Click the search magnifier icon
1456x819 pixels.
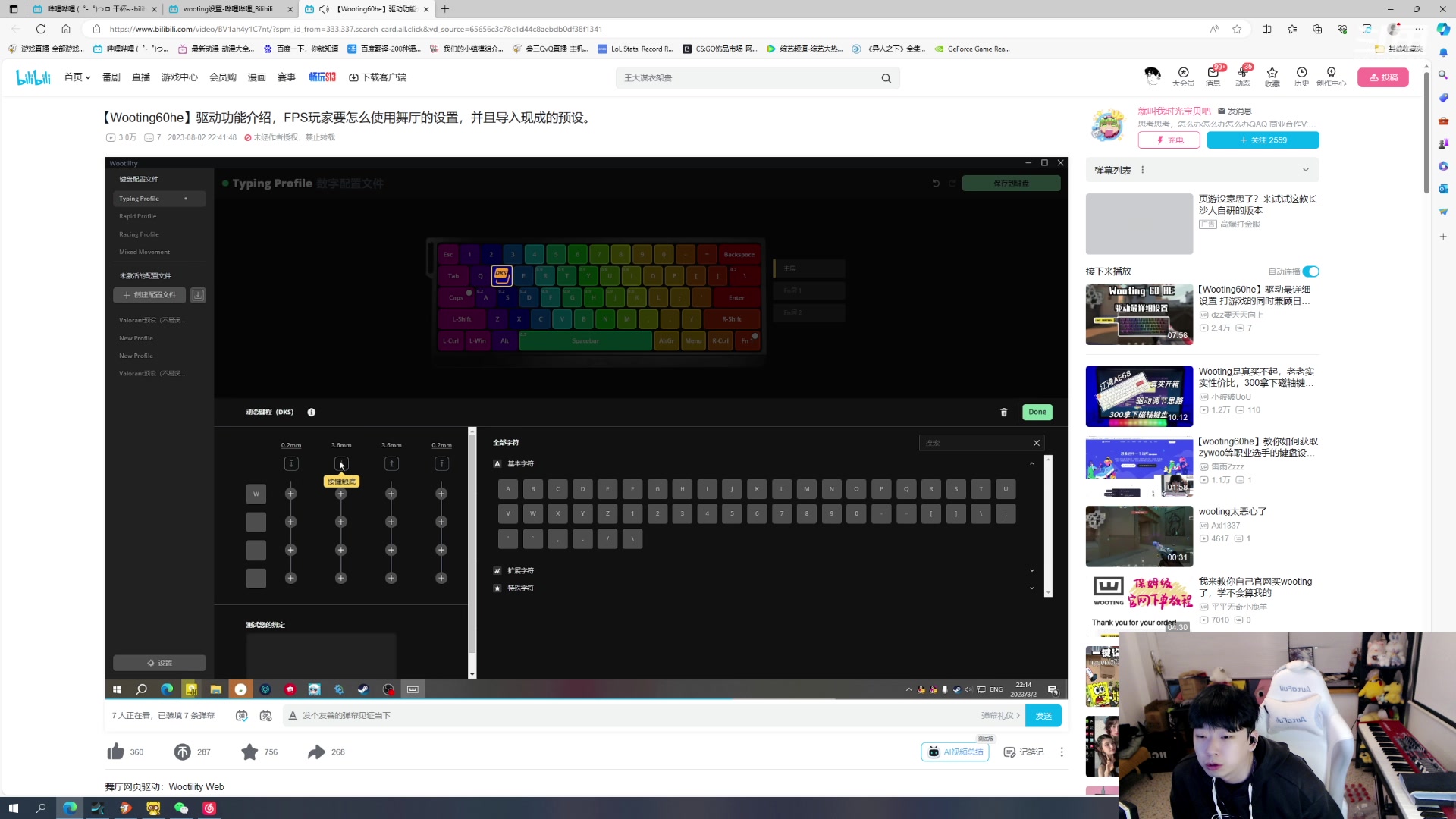coord(886,78)
